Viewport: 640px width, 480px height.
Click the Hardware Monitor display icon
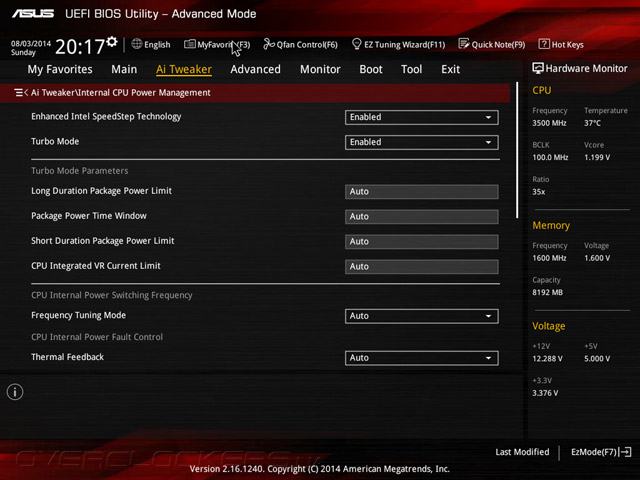point(538,68)
